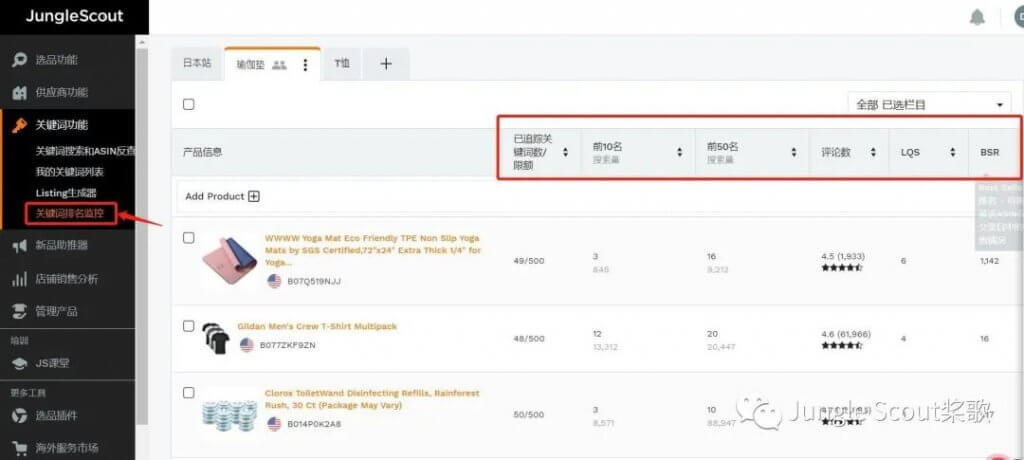Viewport: 1024px width, 460px height.
Task: Toggle the select-all checkbox
Action: [189, 105]
